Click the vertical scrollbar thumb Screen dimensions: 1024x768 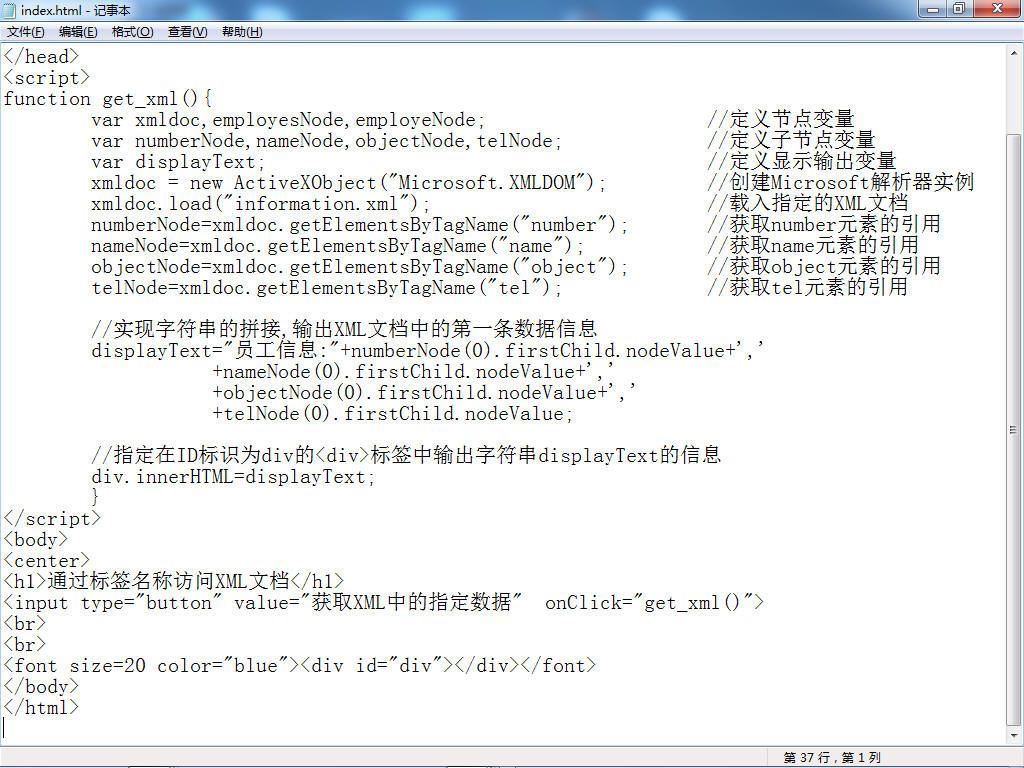(x=1014, y=428)
